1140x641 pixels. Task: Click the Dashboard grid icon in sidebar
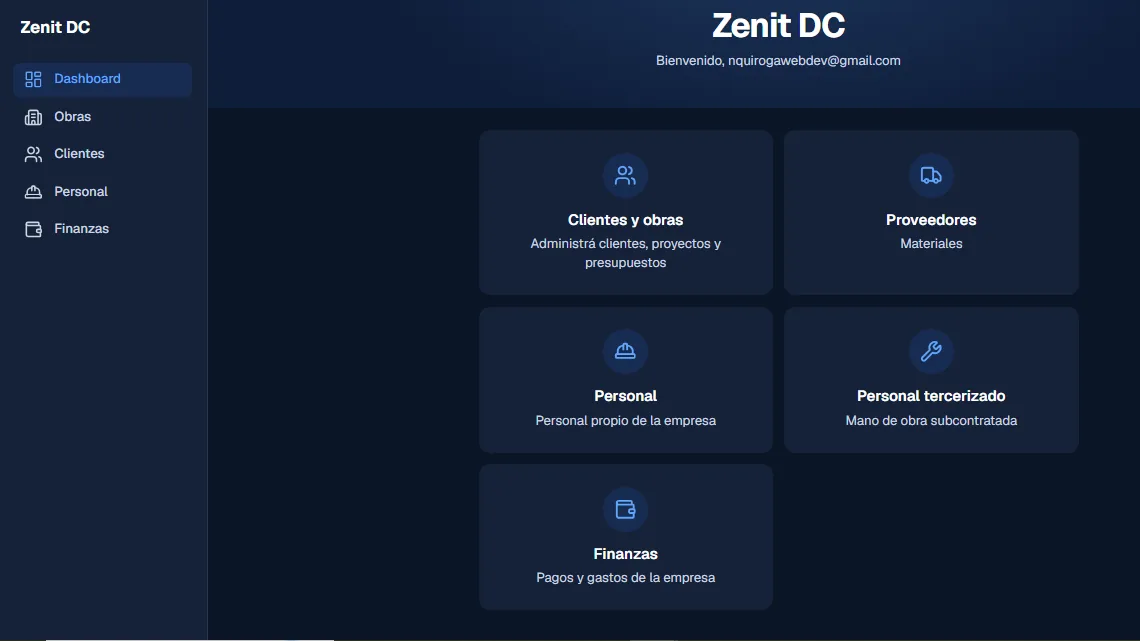tap(33, 79)
